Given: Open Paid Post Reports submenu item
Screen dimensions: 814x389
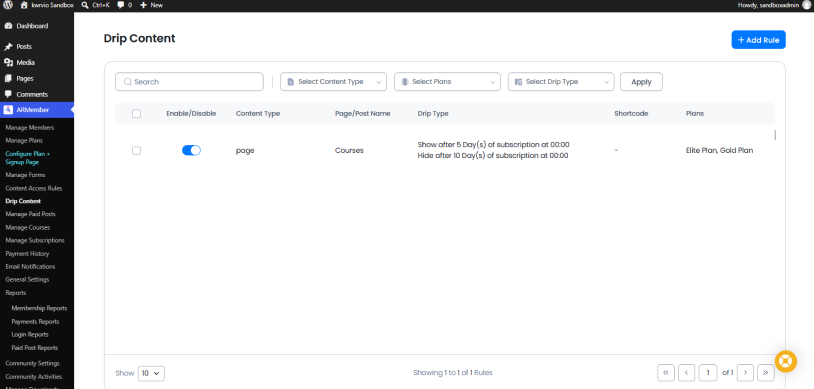Looking at the screenshot, I should tap(34, 348).
